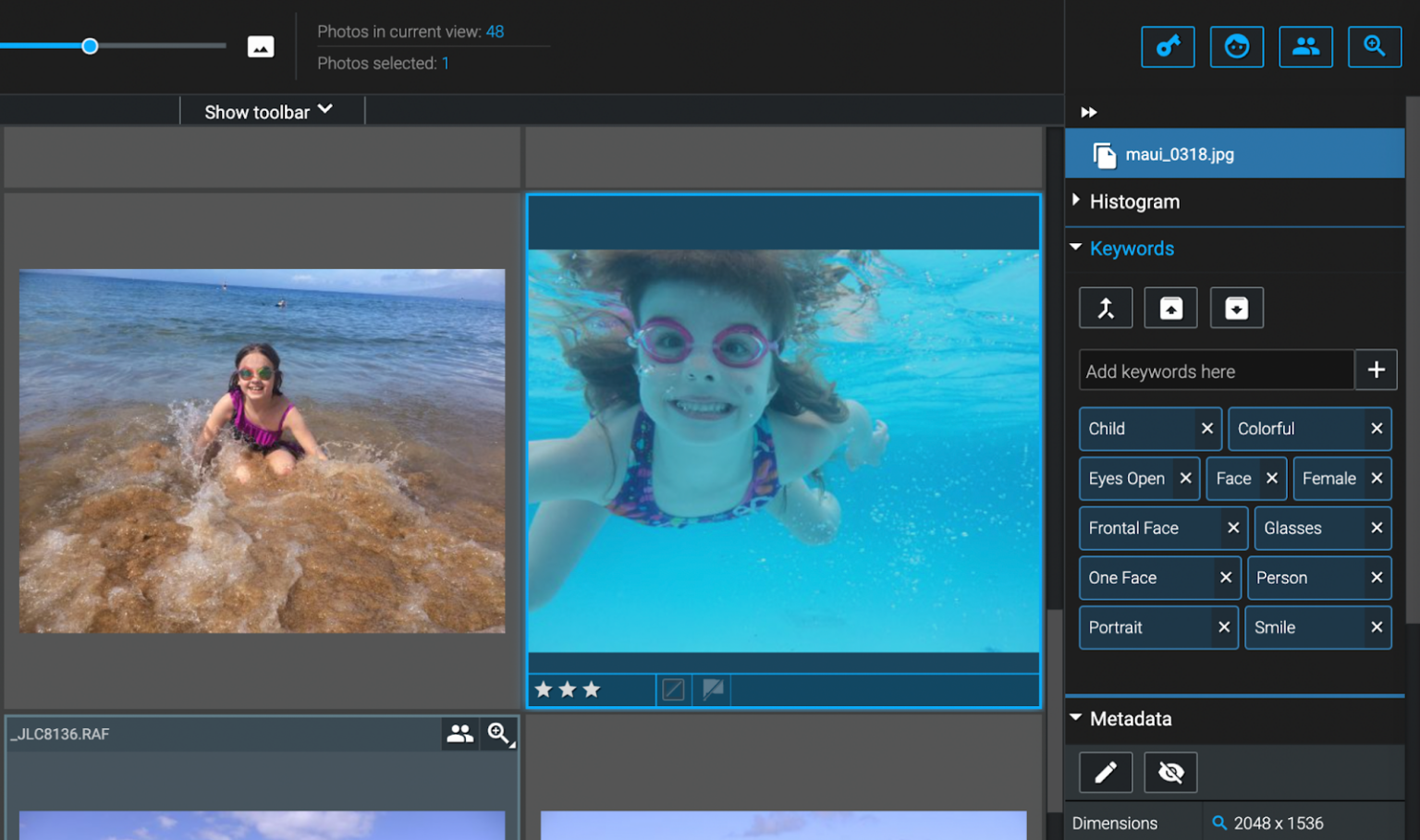Toggle metadata visibility with the crossed-eye icon
1420x840 pixels.
point(1170,773)
